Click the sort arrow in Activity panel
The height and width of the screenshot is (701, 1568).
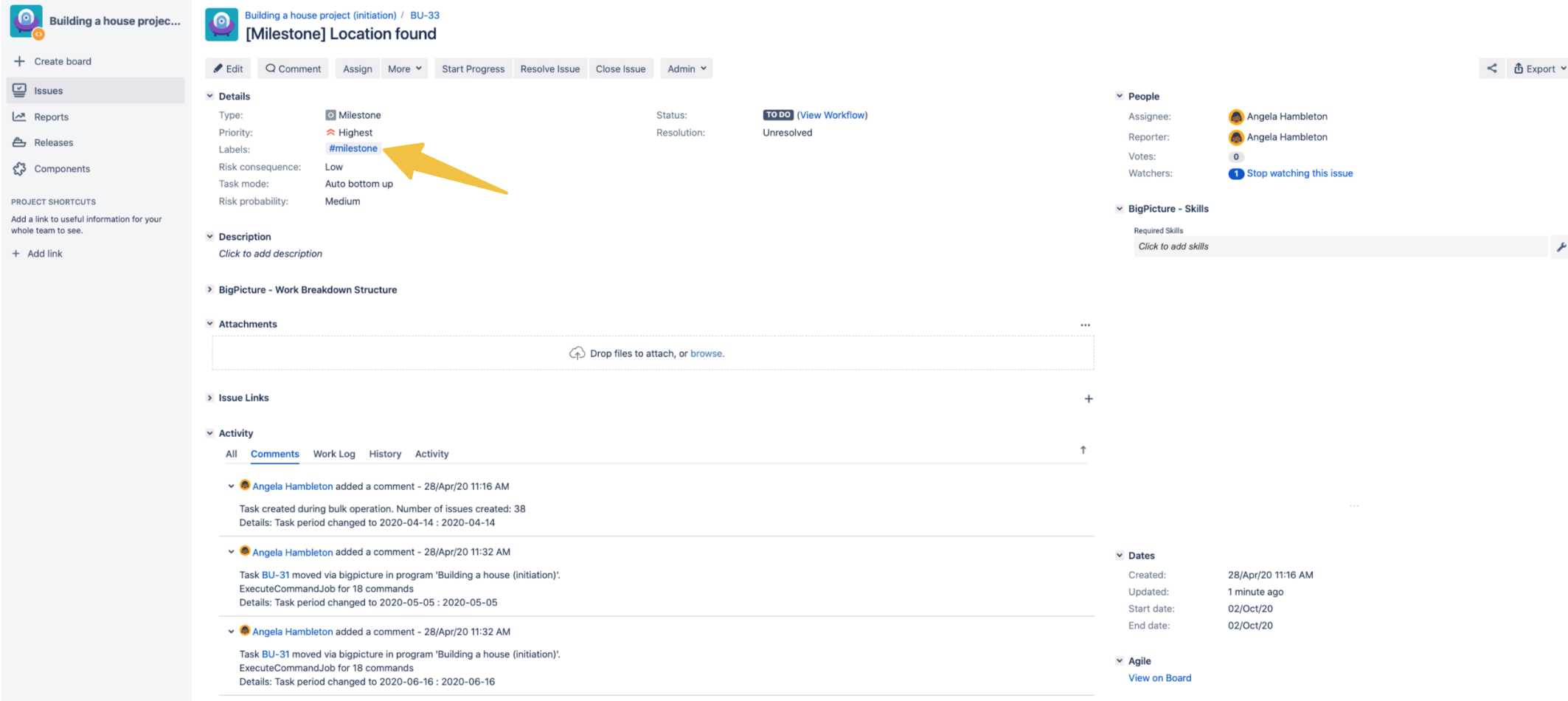point(1083,449)
